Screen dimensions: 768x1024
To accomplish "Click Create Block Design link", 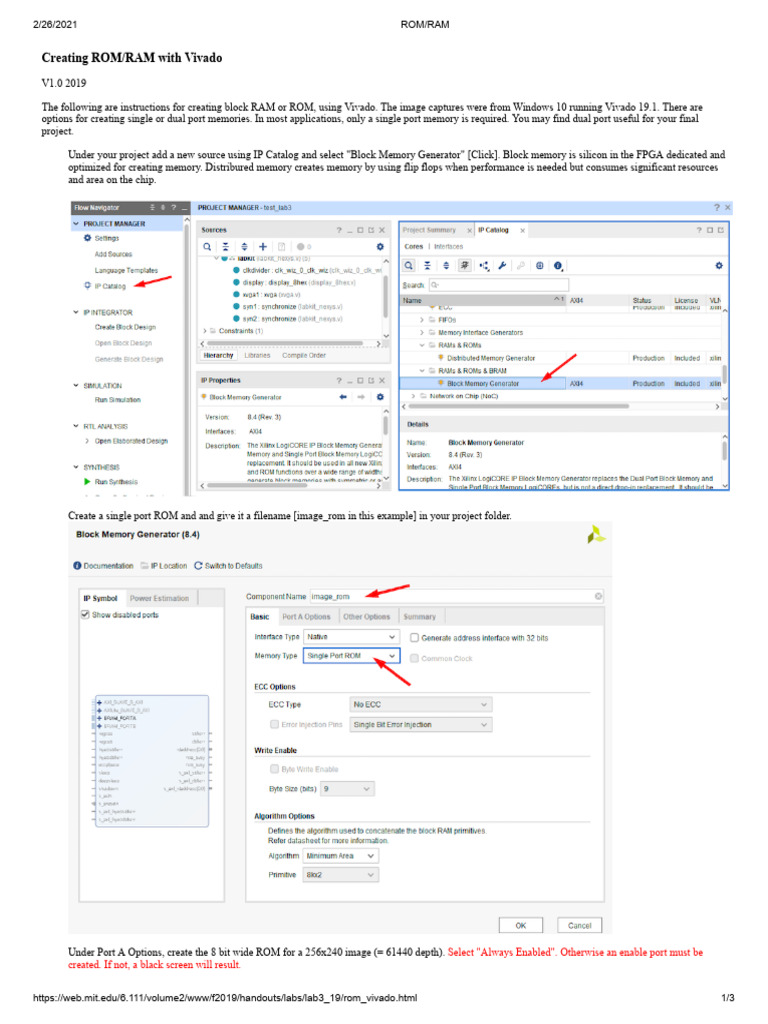I will click(125, 327).
